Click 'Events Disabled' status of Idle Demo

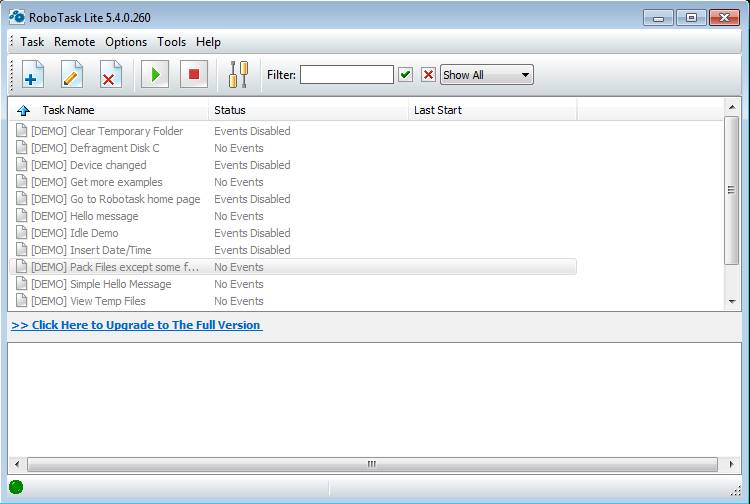tap(252, 233)
